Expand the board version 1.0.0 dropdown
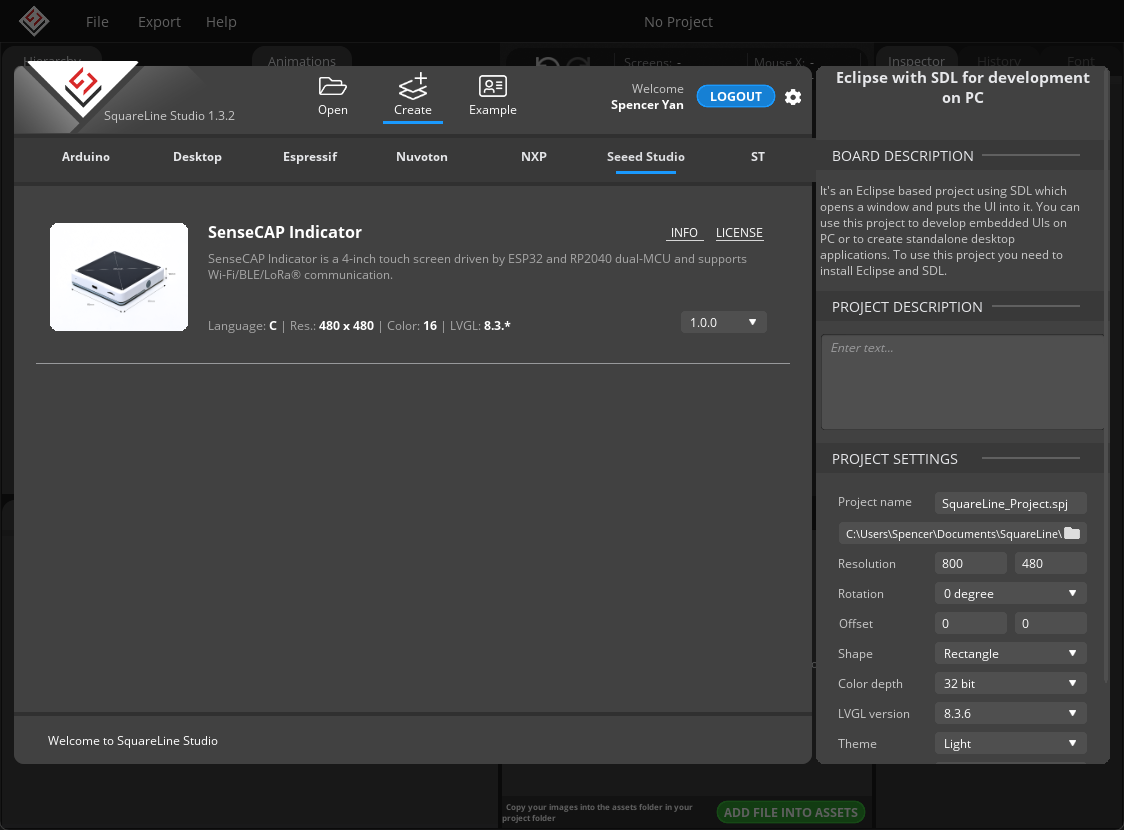Image resolution: width=1124 pixels, height=830 pixels. point(723,323)
